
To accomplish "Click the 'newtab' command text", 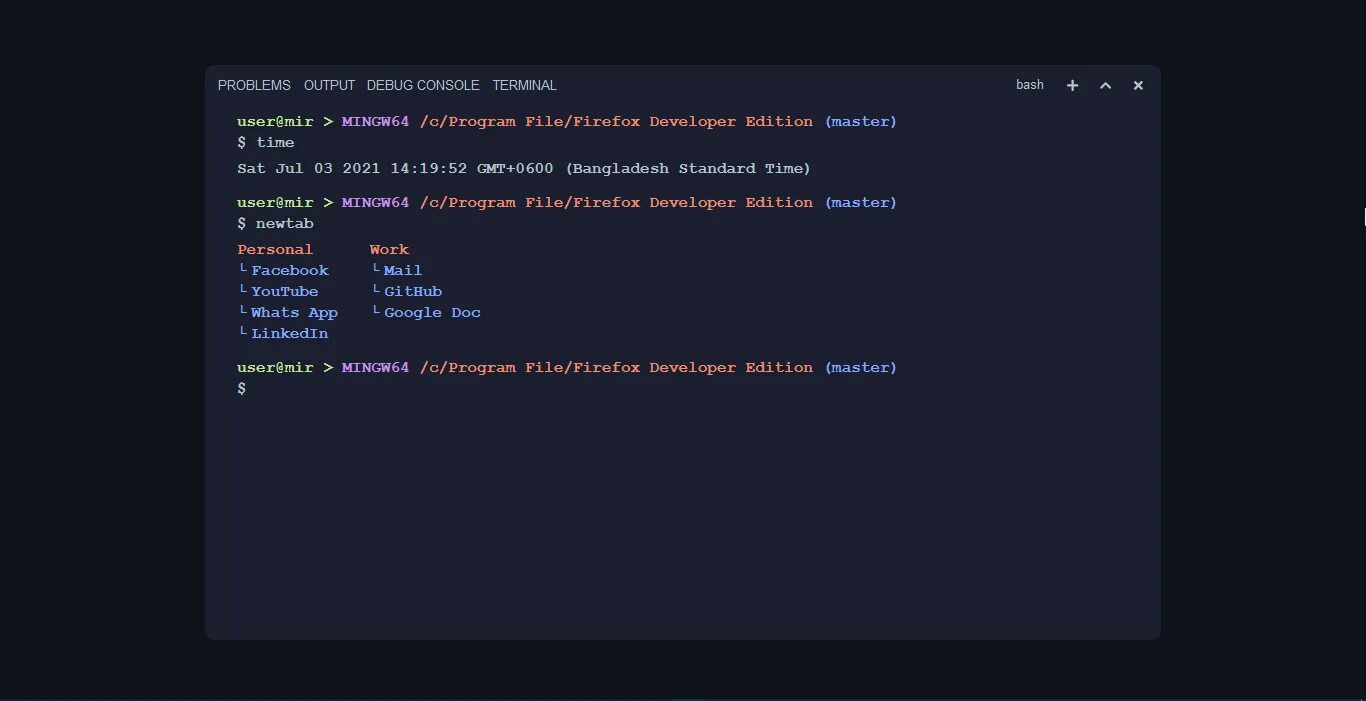I will point(285,223).
